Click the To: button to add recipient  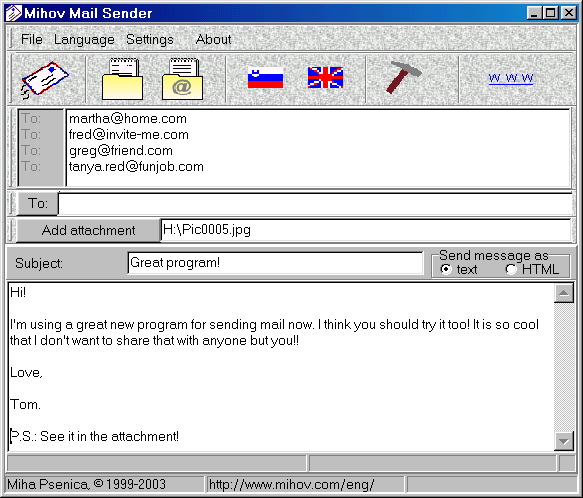(x=38, y=203)
